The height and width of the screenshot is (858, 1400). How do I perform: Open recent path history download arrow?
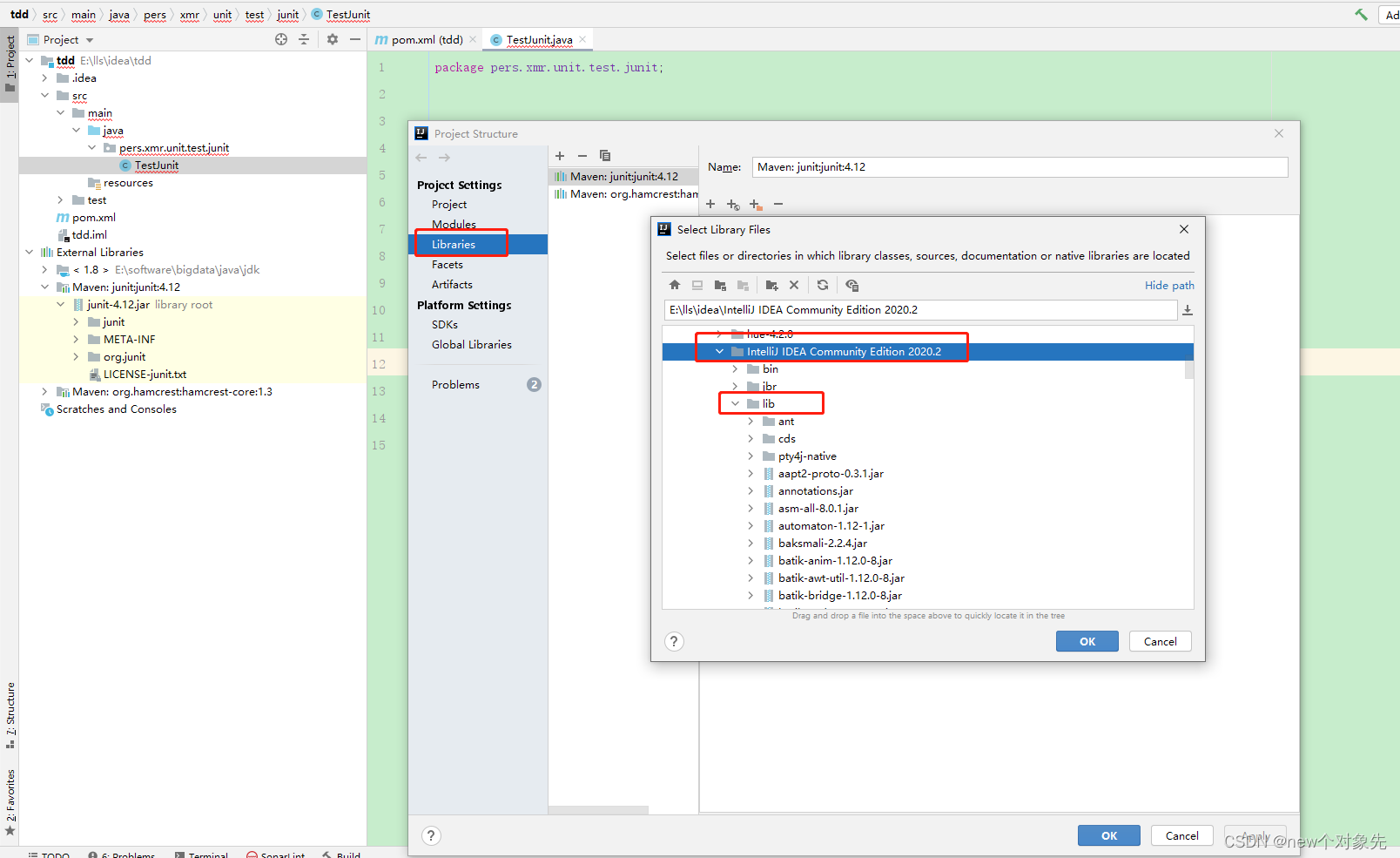click(x=1188, y=310)
